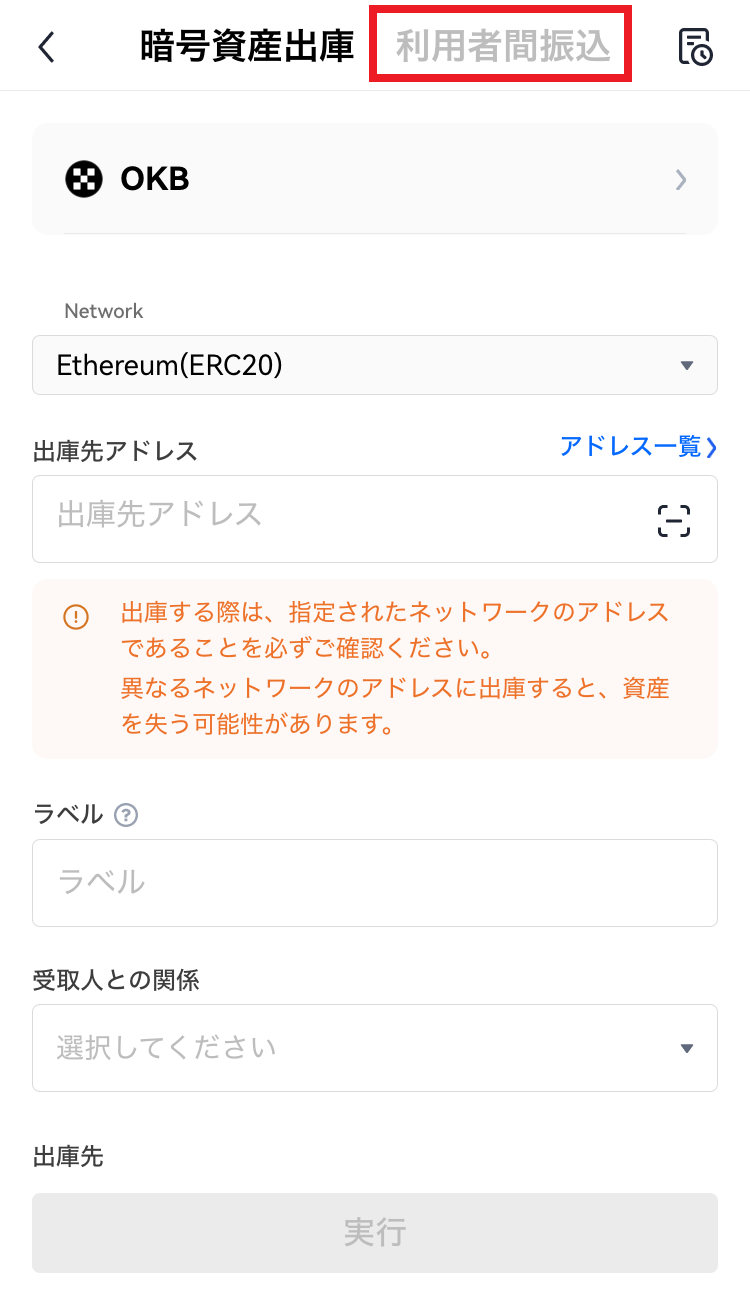Focus the 出庫先アドレス input field

coord(375,519)
